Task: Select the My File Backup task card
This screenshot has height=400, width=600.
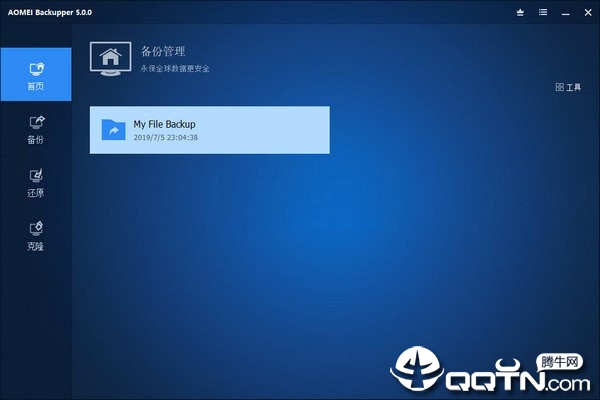Action: (x=210, y=130)
